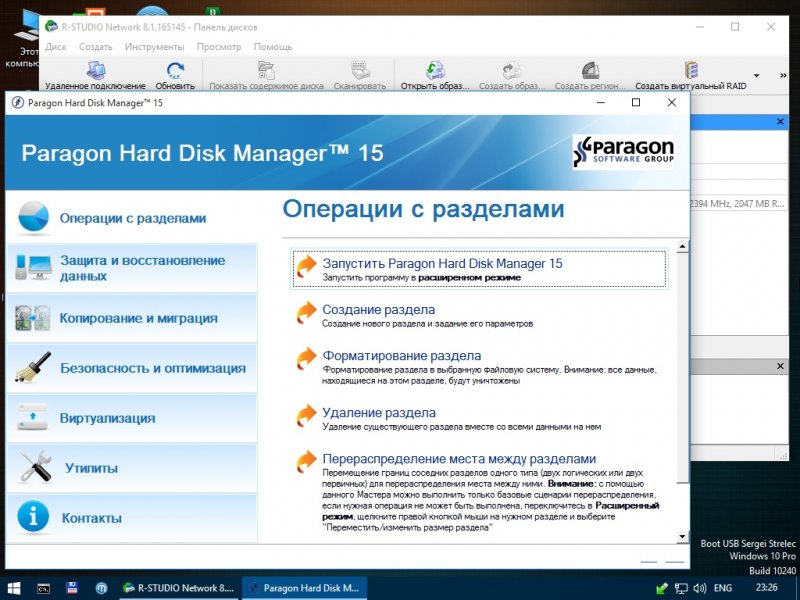Click arrow icon beside Форматирование раздела

coord(307,358)
